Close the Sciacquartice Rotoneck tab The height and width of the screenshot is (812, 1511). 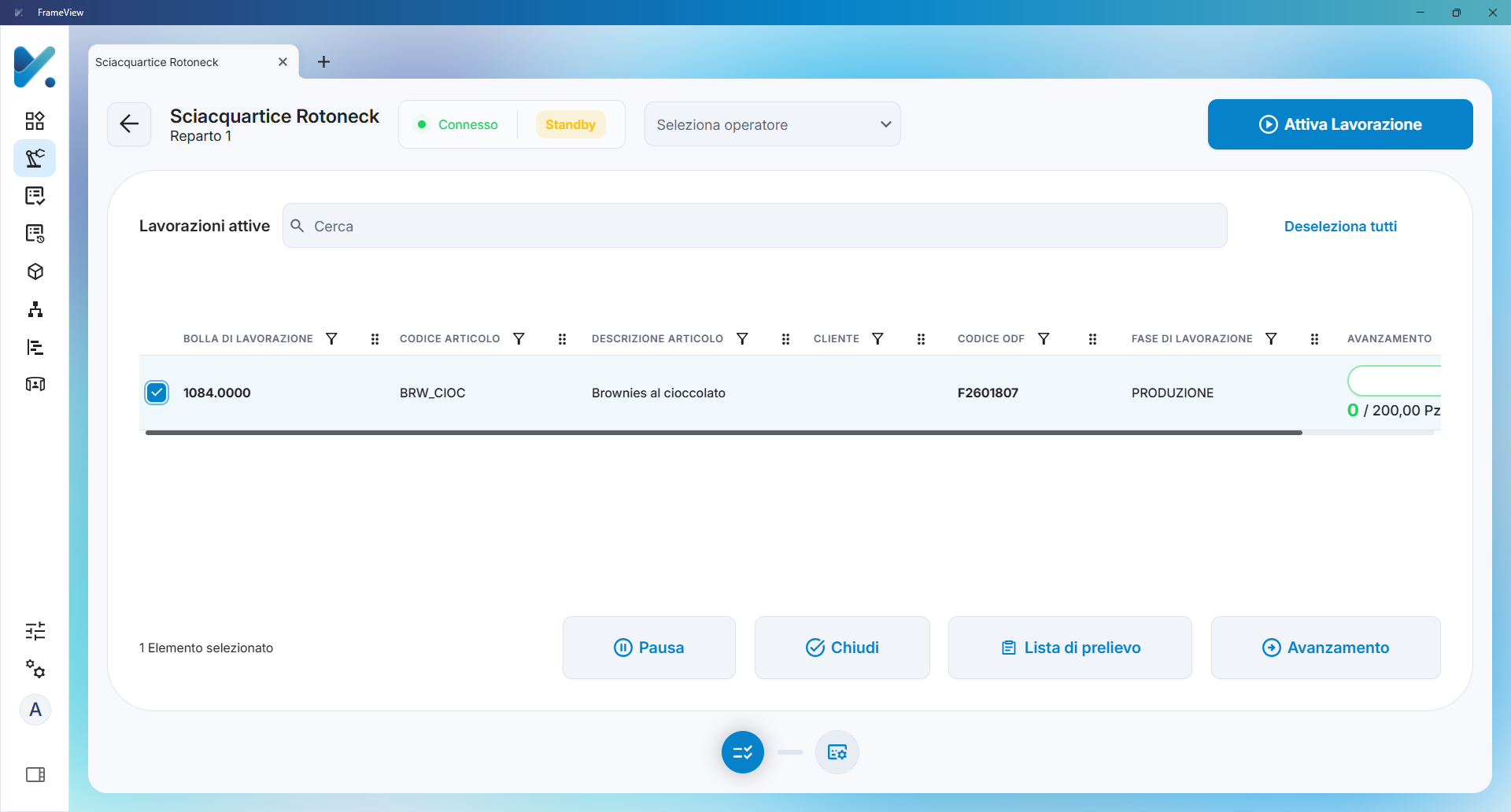tap(283, 62)
